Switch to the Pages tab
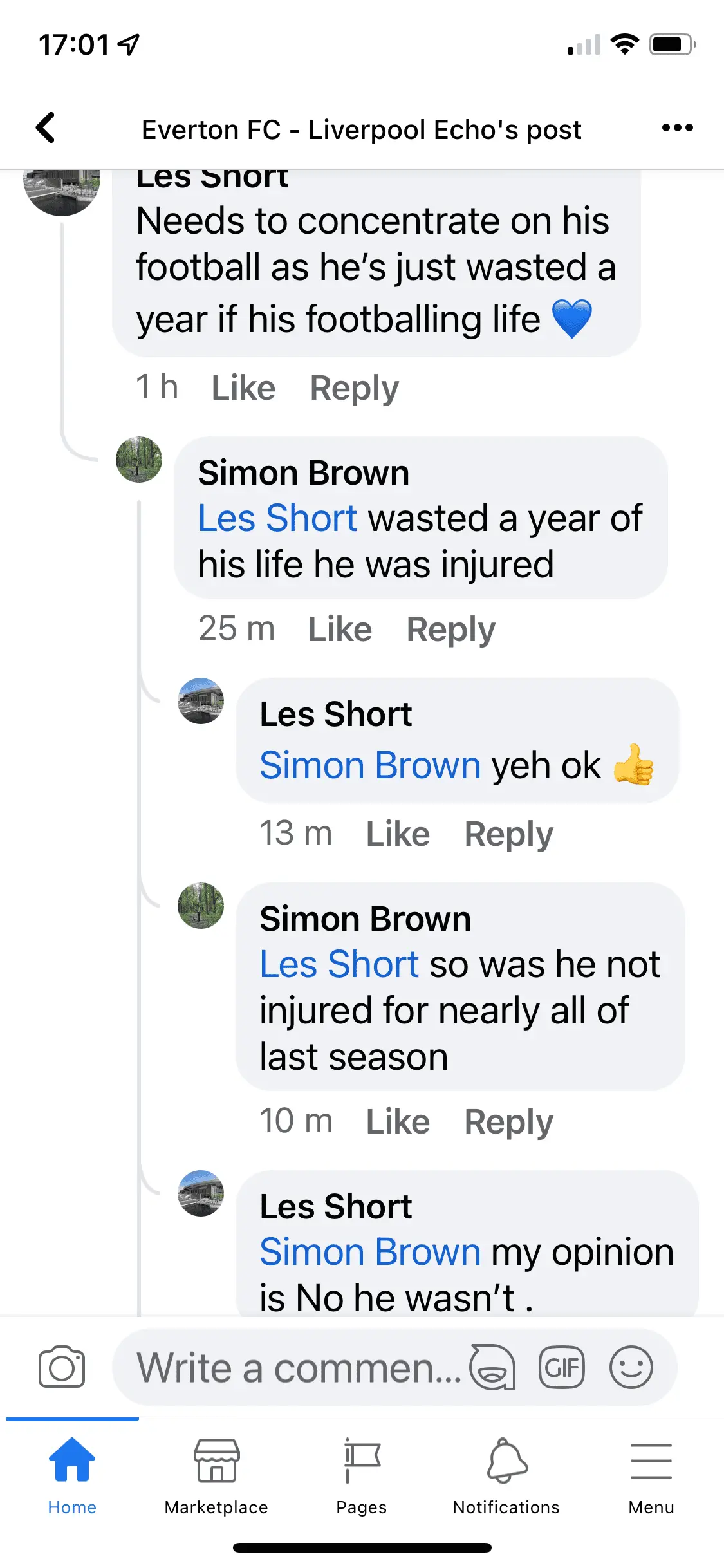The image size is (724, 1568). pyautogui.click(x=362, y=1475)
